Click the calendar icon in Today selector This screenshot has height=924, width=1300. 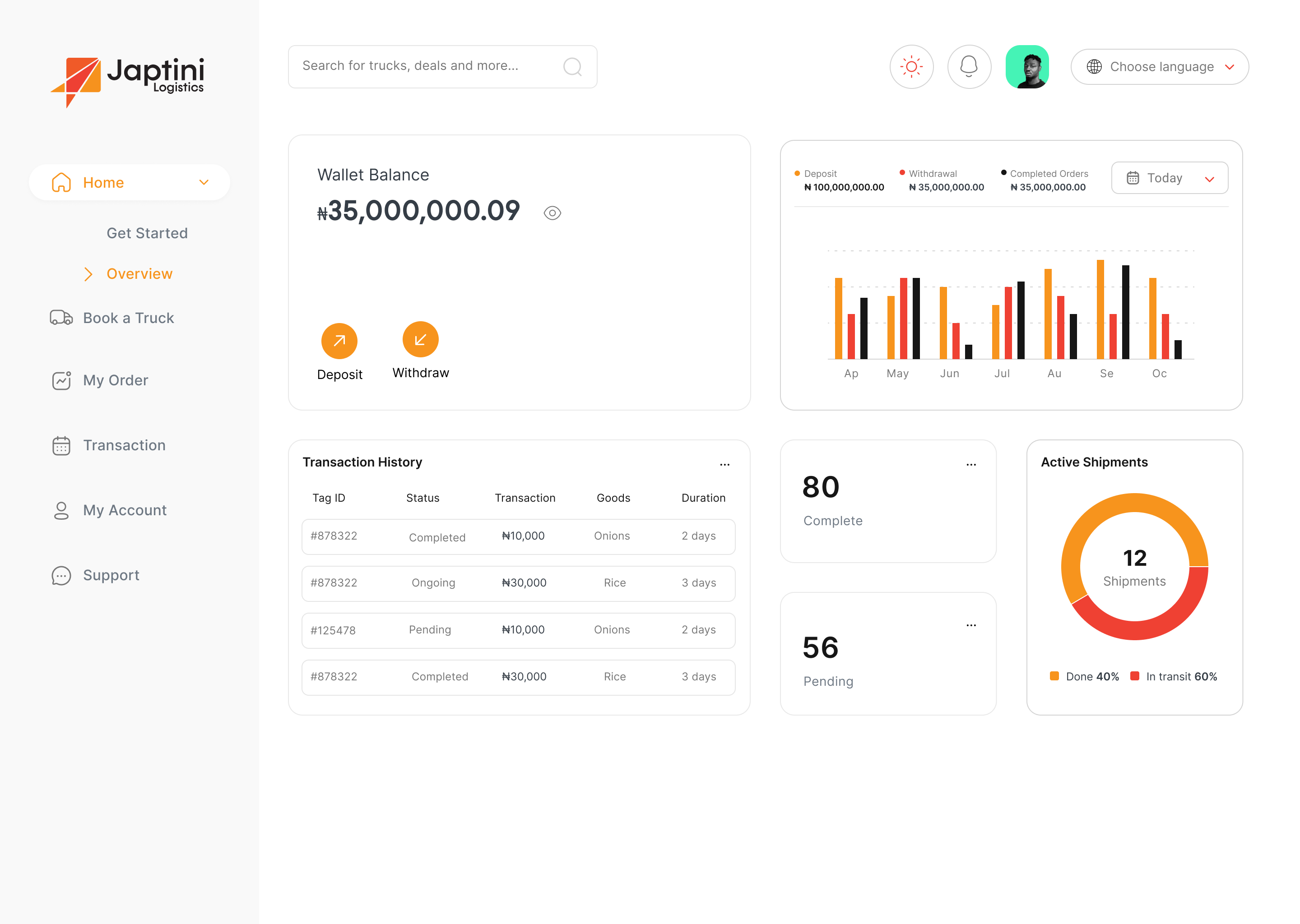[x=1133, y=178]
